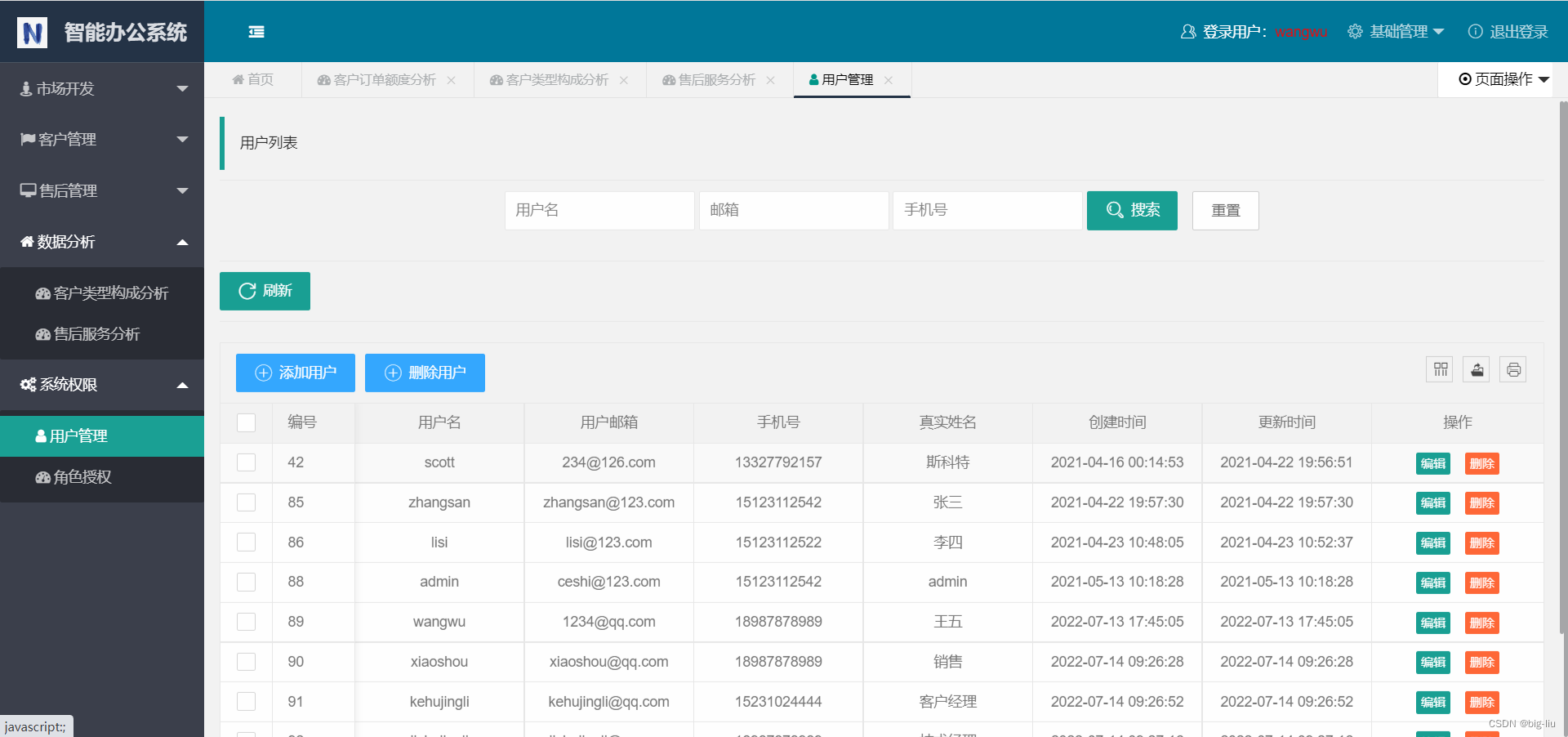
Task: Close the 售后服务分析 tab
Action: tap(770, 80)
